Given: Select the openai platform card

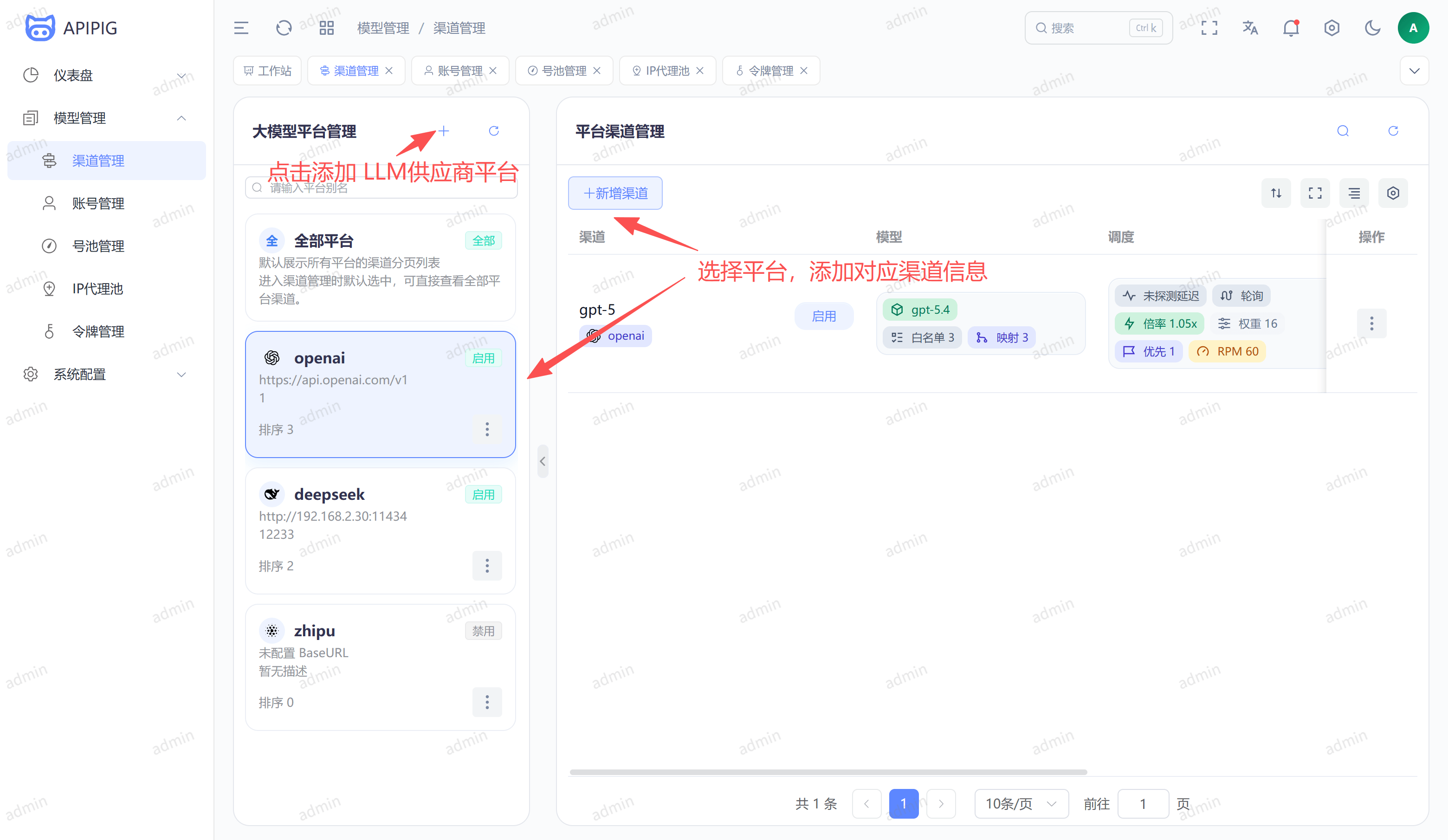Looking at the screenshot, I should point(380,394).
